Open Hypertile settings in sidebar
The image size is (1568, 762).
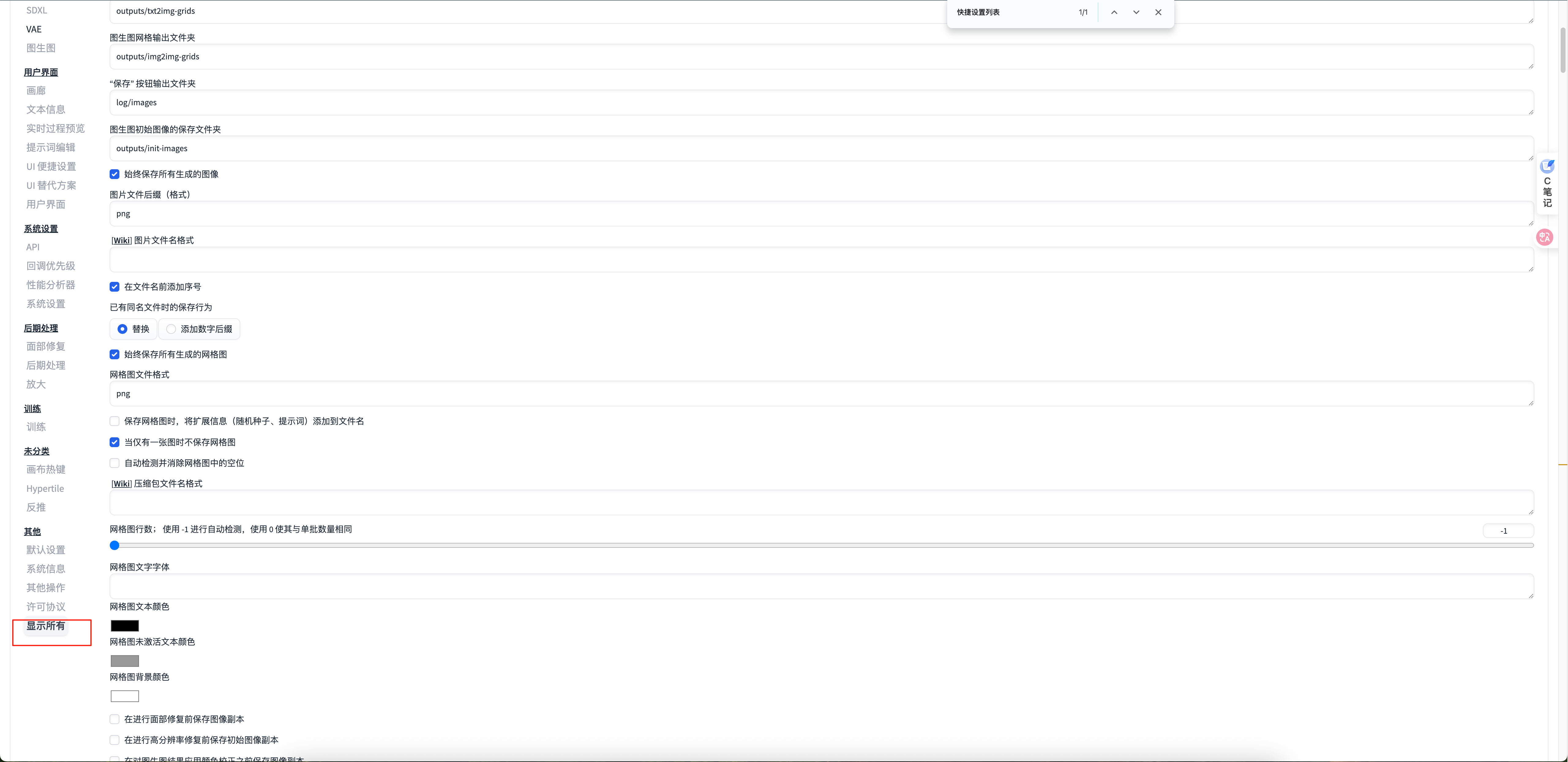coord(45,488)
